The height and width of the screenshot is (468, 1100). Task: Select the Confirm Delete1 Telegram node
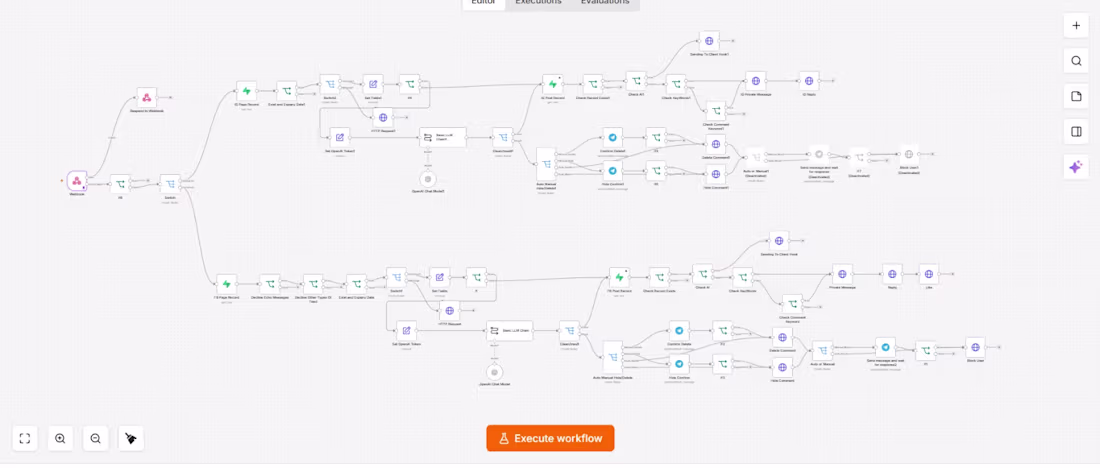[x=612, y=138]
